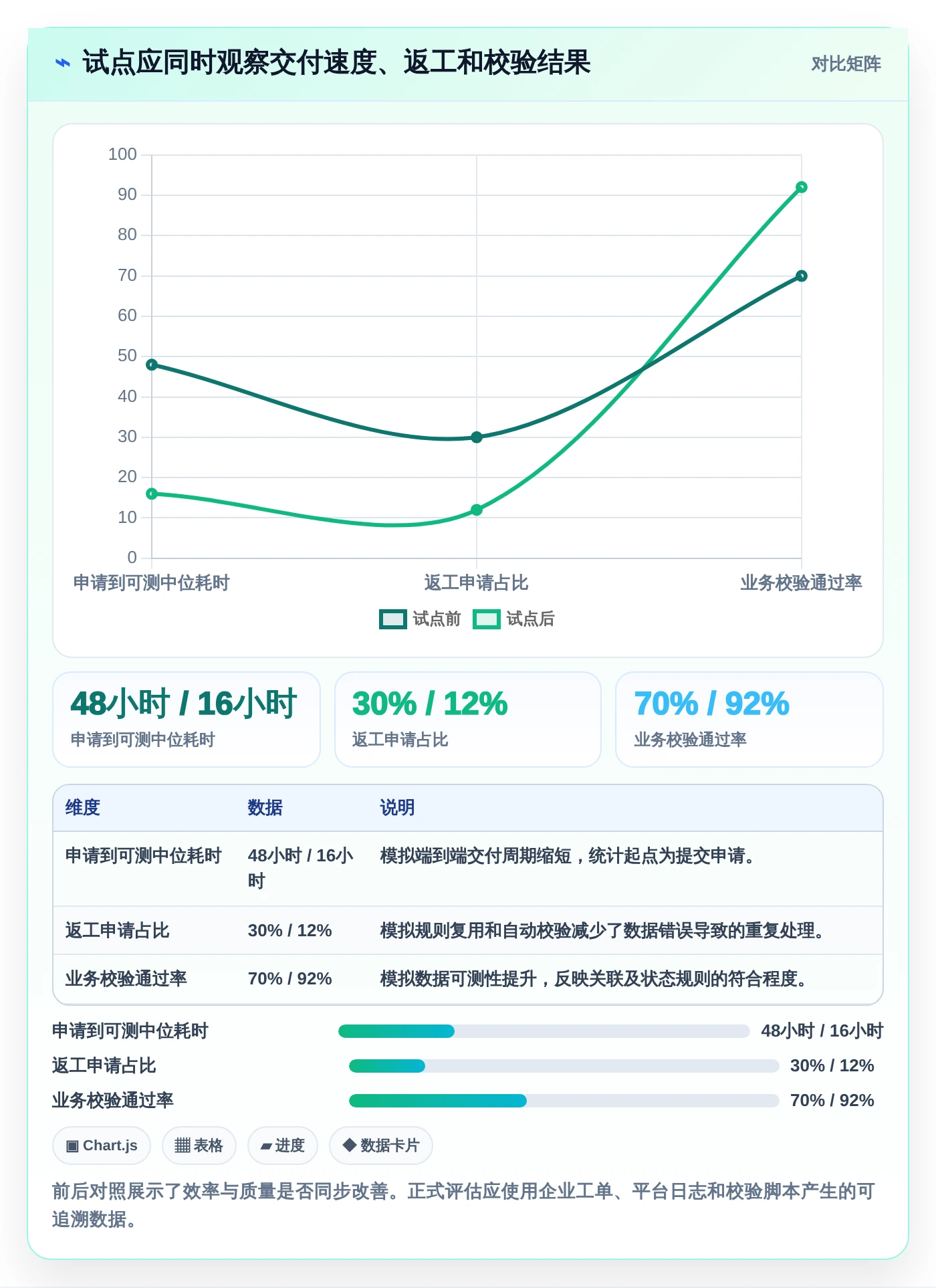This screenshot has width=936, height=1288.
Task: Select the 业务校验通过率 table row name
Action: point(126,978)
